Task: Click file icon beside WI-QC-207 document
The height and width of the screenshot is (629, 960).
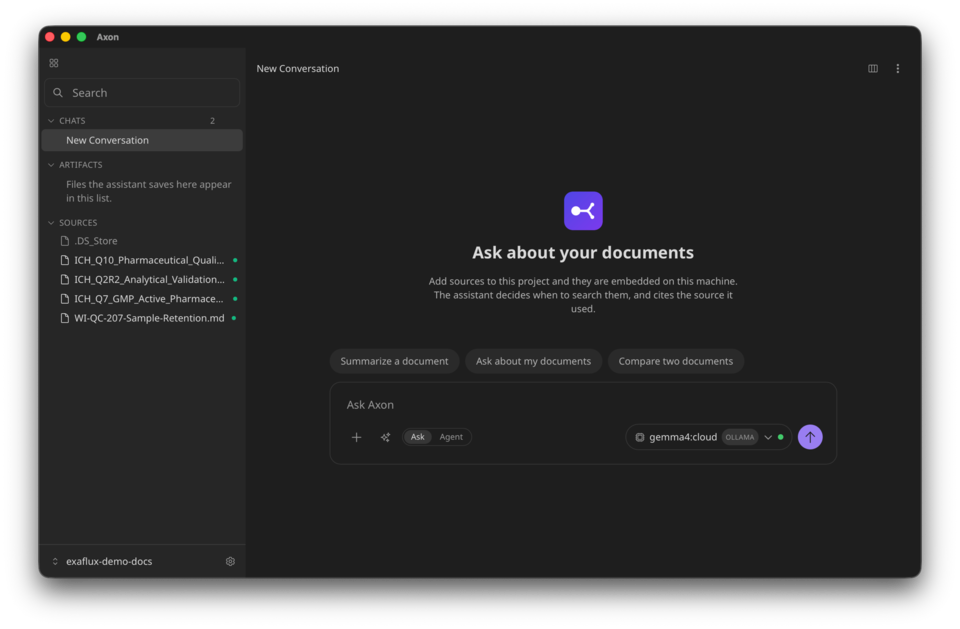Action: (64, 318)
